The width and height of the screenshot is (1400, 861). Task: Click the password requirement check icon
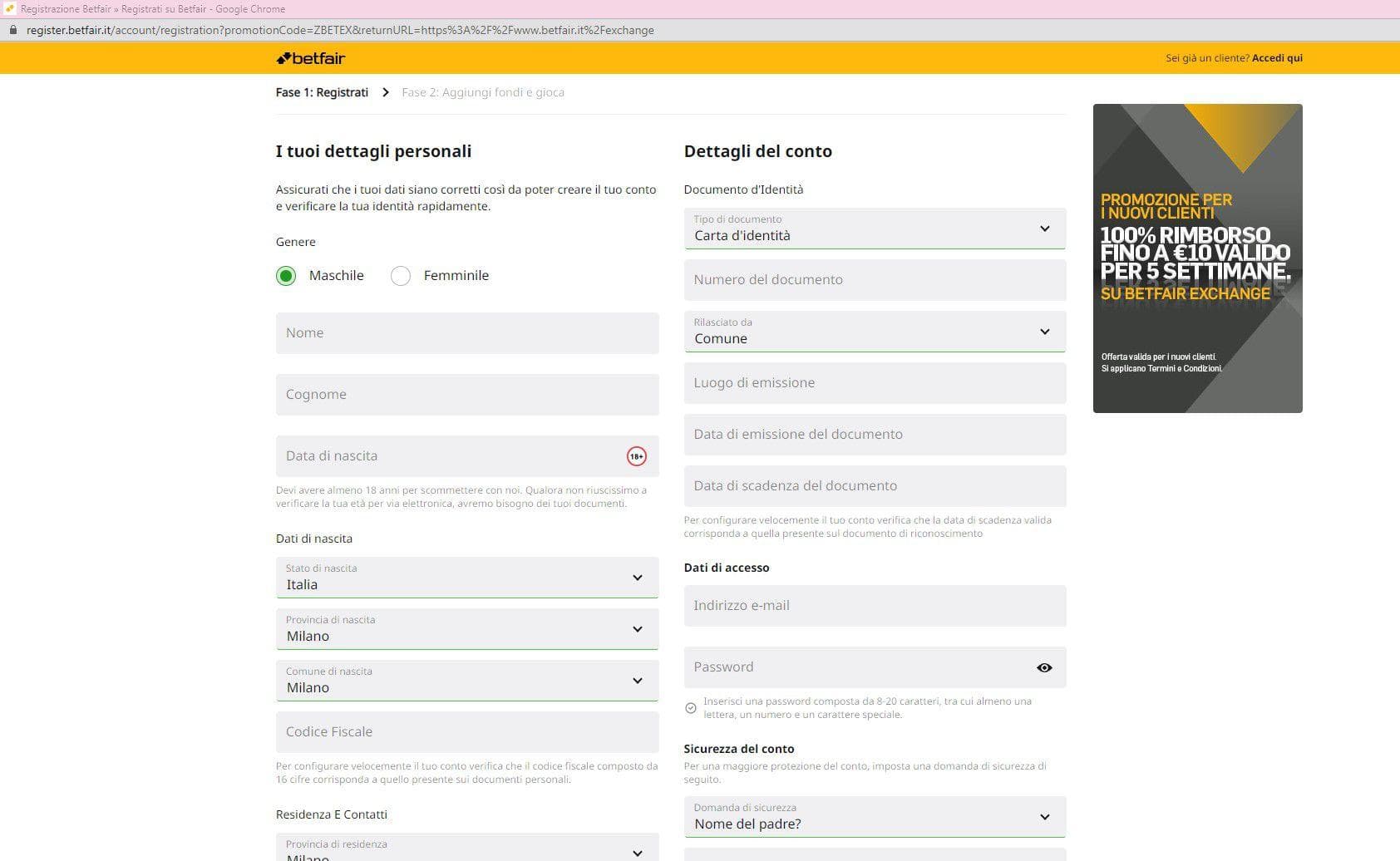[690, 708]
